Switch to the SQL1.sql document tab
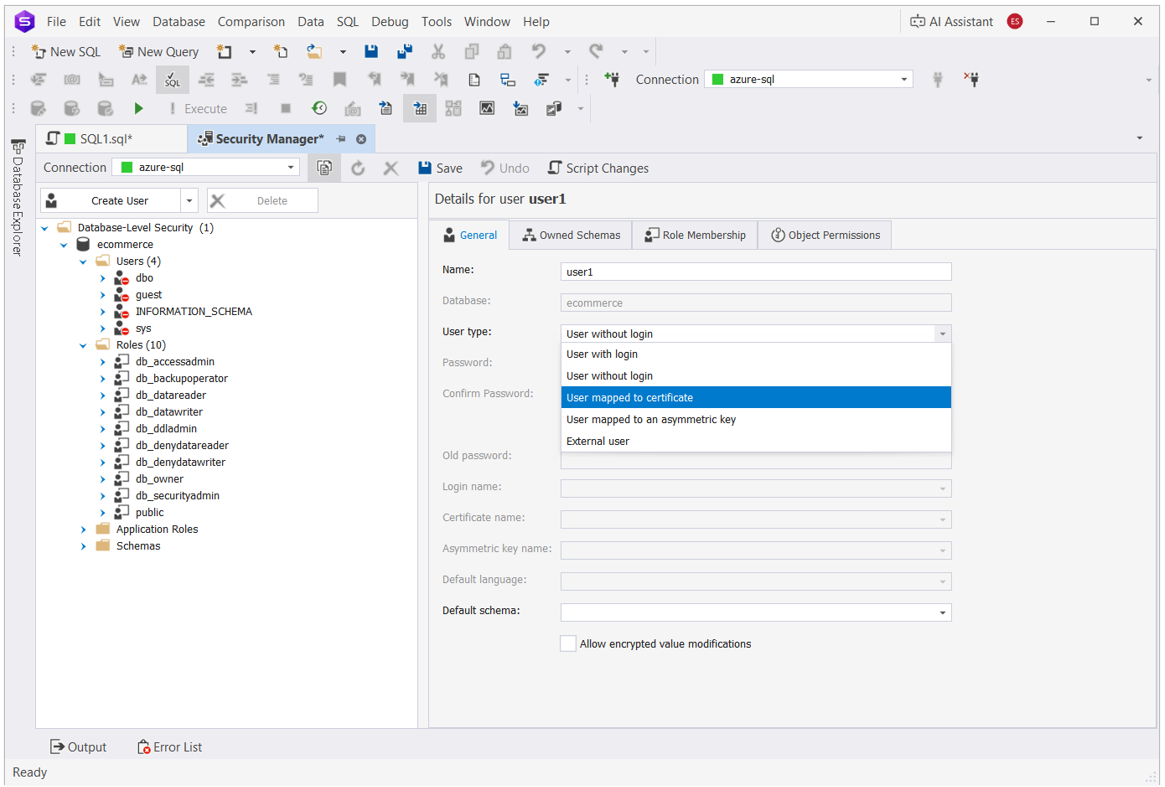This screenshot has height=787, width=1165. (111, 139)
